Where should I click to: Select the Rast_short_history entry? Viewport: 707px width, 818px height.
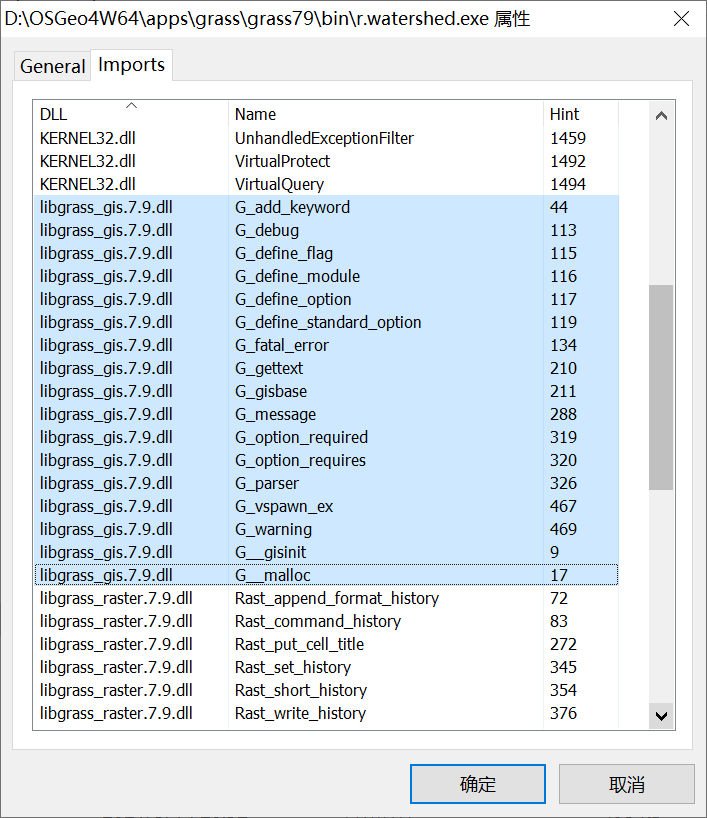pyautogui.click(x=326, y=690)
